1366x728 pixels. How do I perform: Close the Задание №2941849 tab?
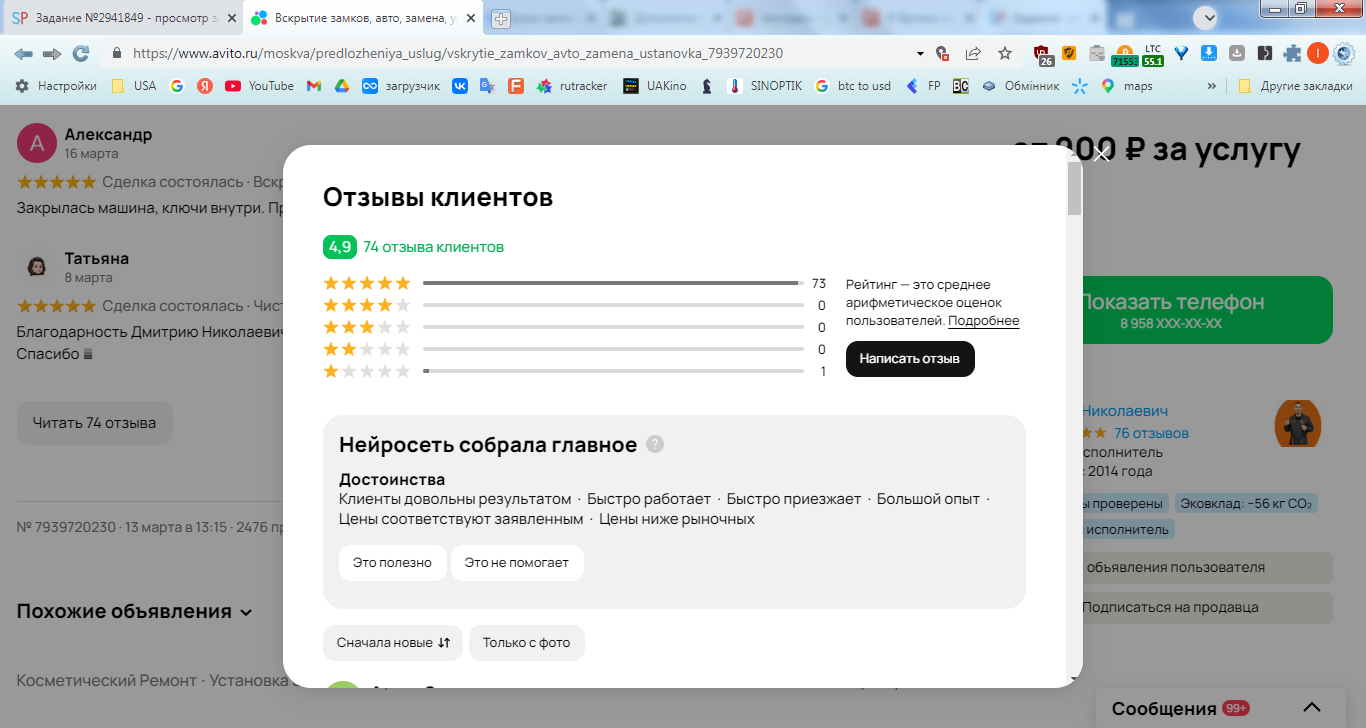click(233, 18)
